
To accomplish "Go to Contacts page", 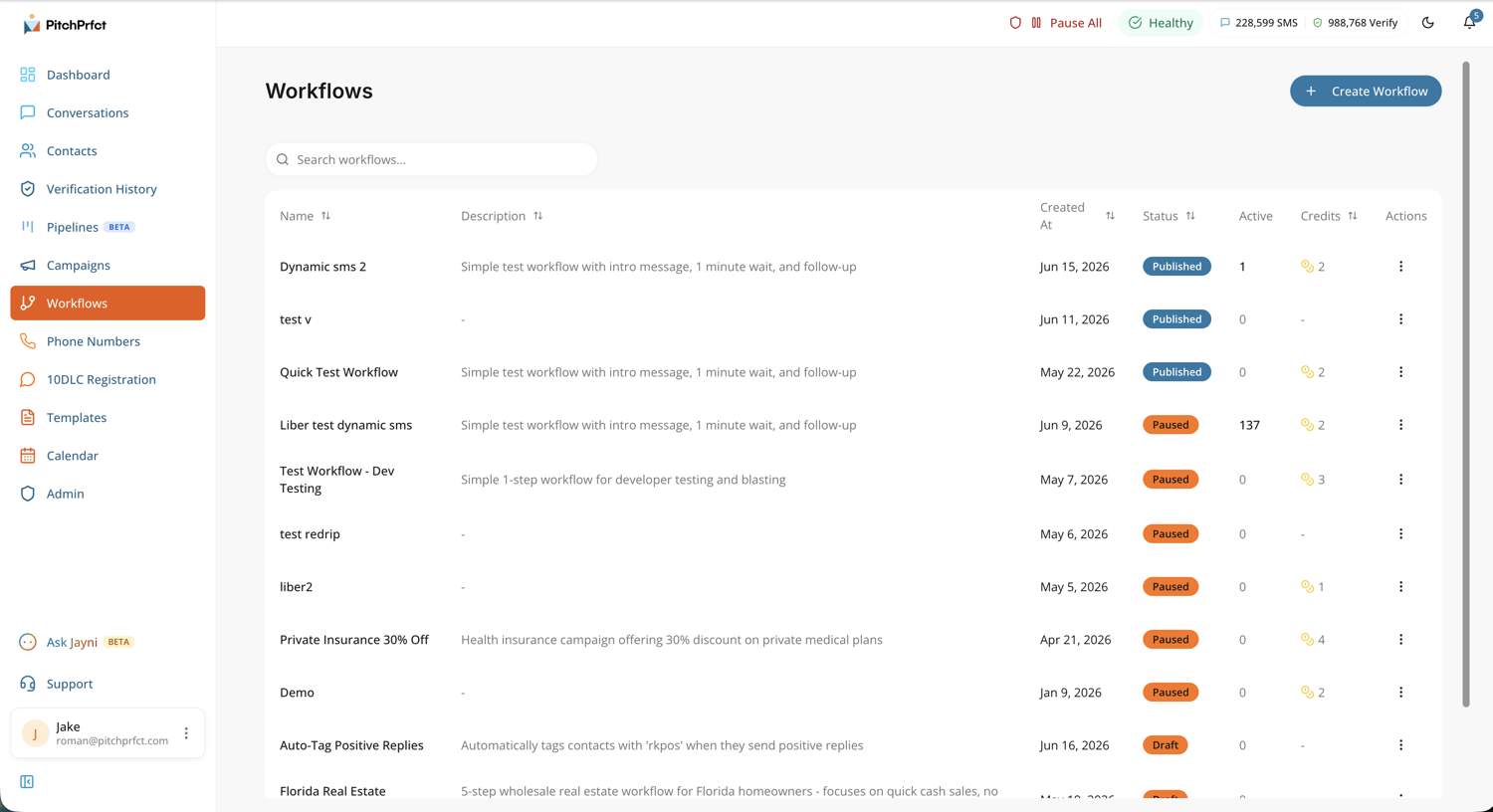I will [107, 150].
